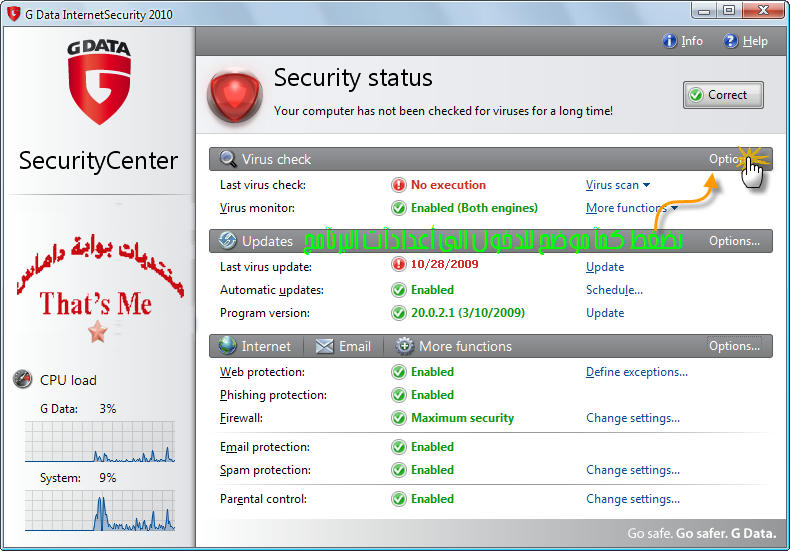Open the Schedule link
The image size is (790, 551).
click(x=614, y=290)
